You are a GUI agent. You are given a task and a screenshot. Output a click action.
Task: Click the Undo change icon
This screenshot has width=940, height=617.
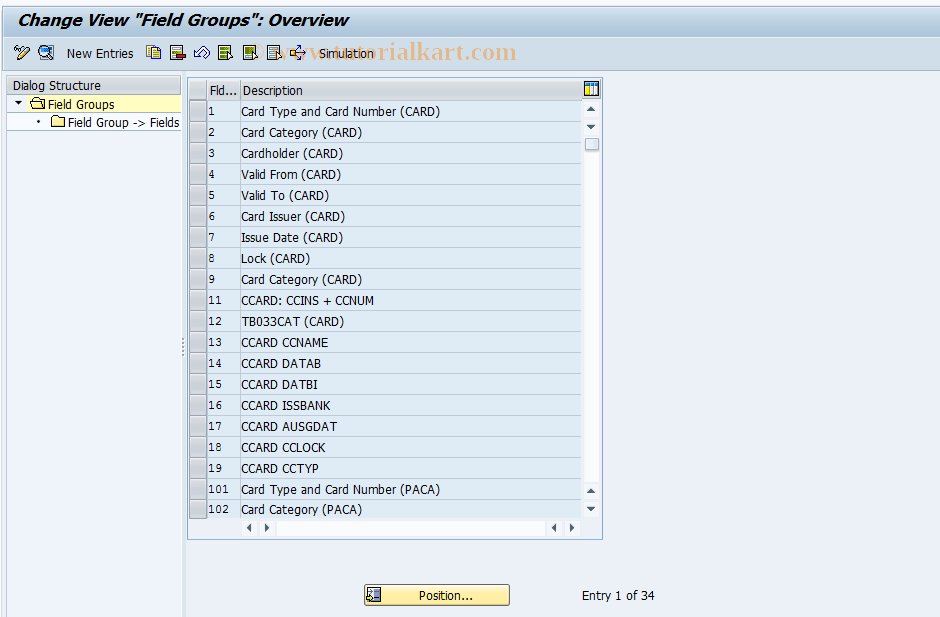click(200, 53)
